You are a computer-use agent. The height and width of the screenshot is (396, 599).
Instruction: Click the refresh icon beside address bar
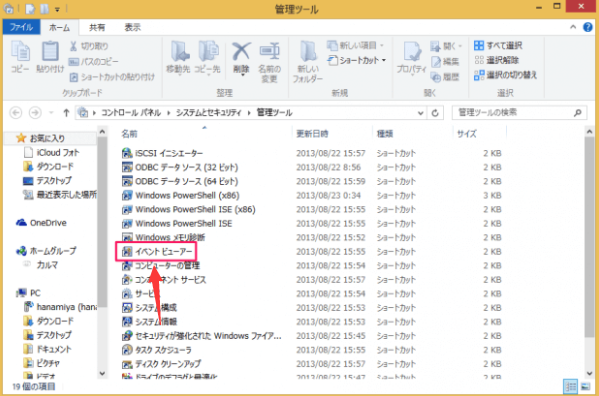pos(435,113)
